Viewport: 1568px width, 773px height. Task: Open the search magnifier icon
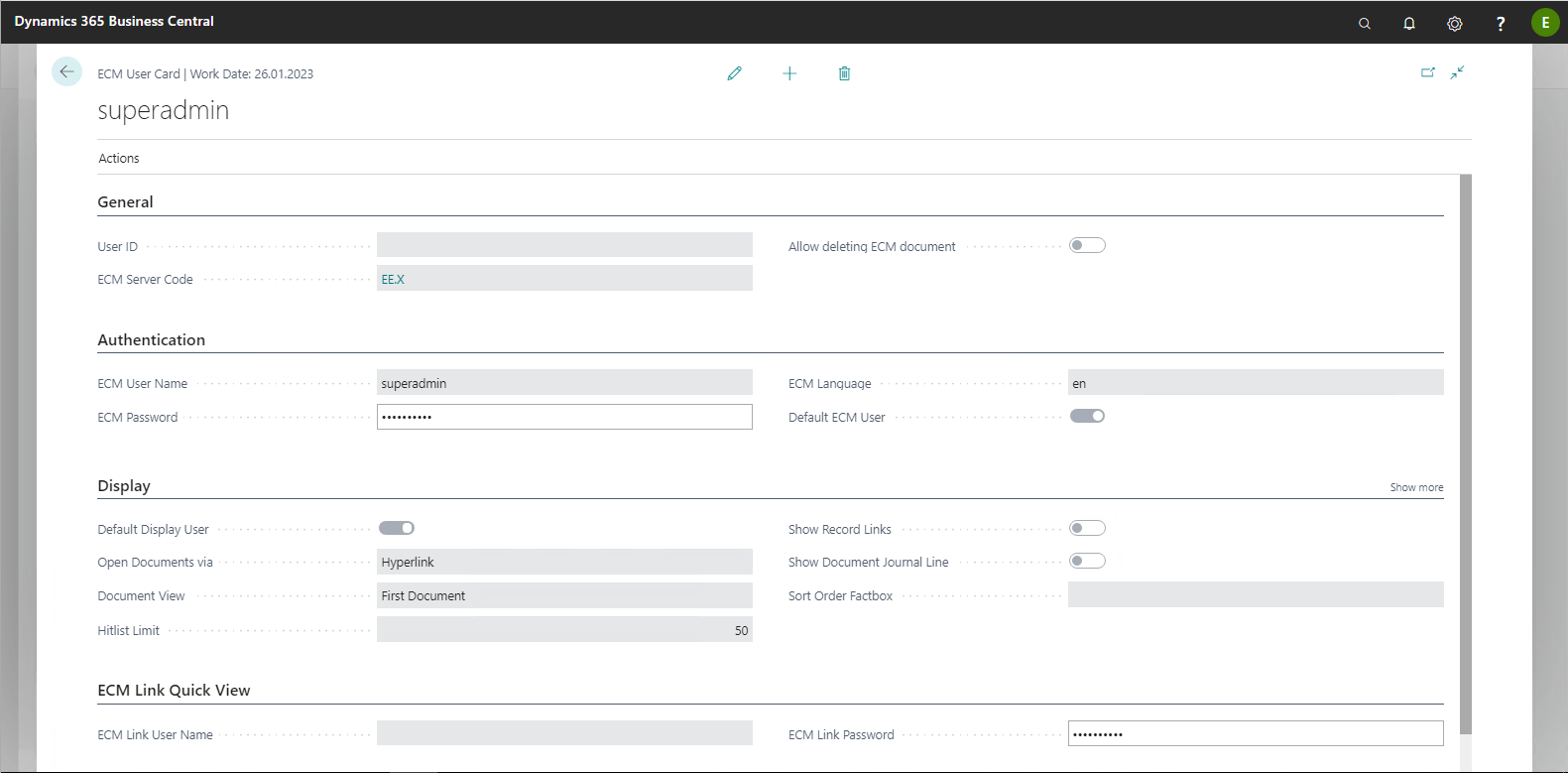point(1365,23)
